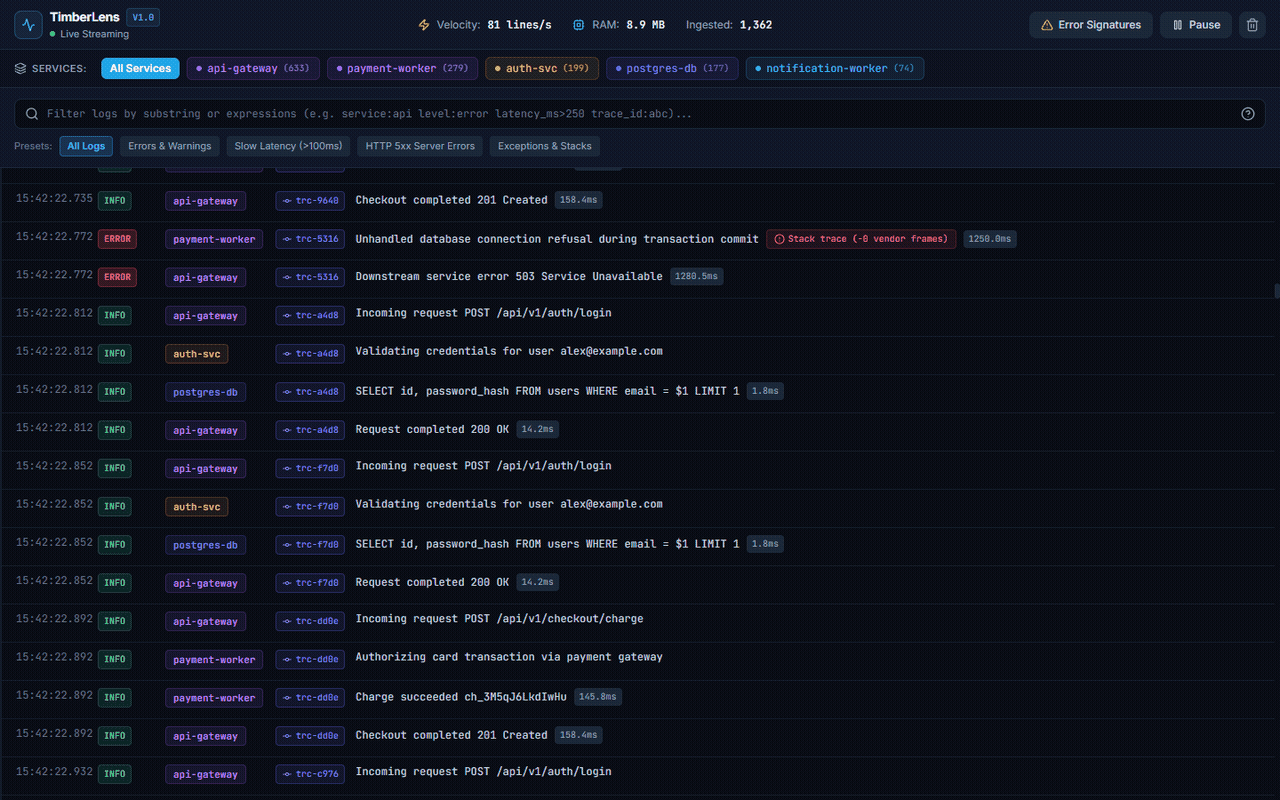Filter by notification-worker service chip

[x=835, y=68]
